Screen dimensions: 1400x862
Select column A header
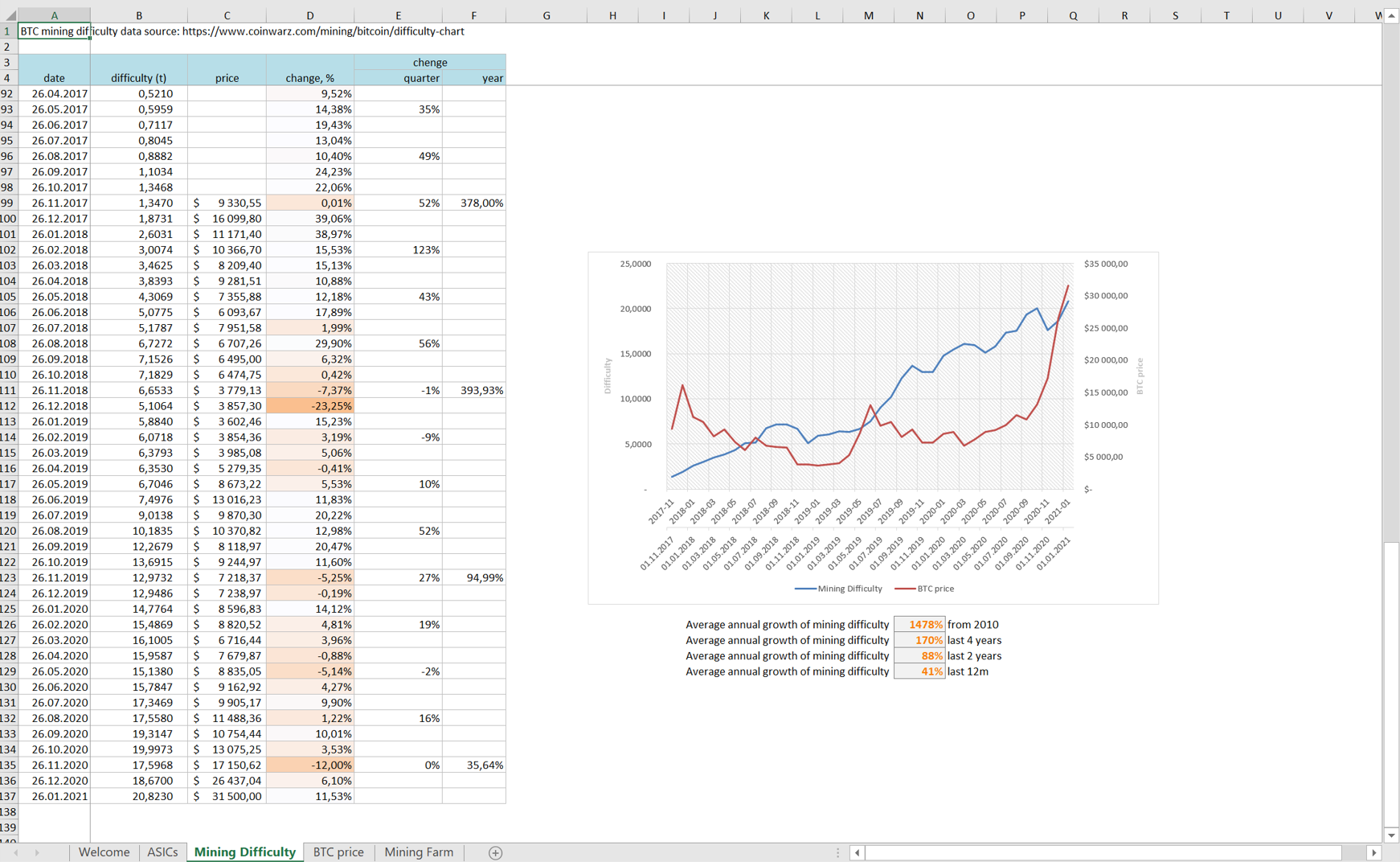coord(54,15)
